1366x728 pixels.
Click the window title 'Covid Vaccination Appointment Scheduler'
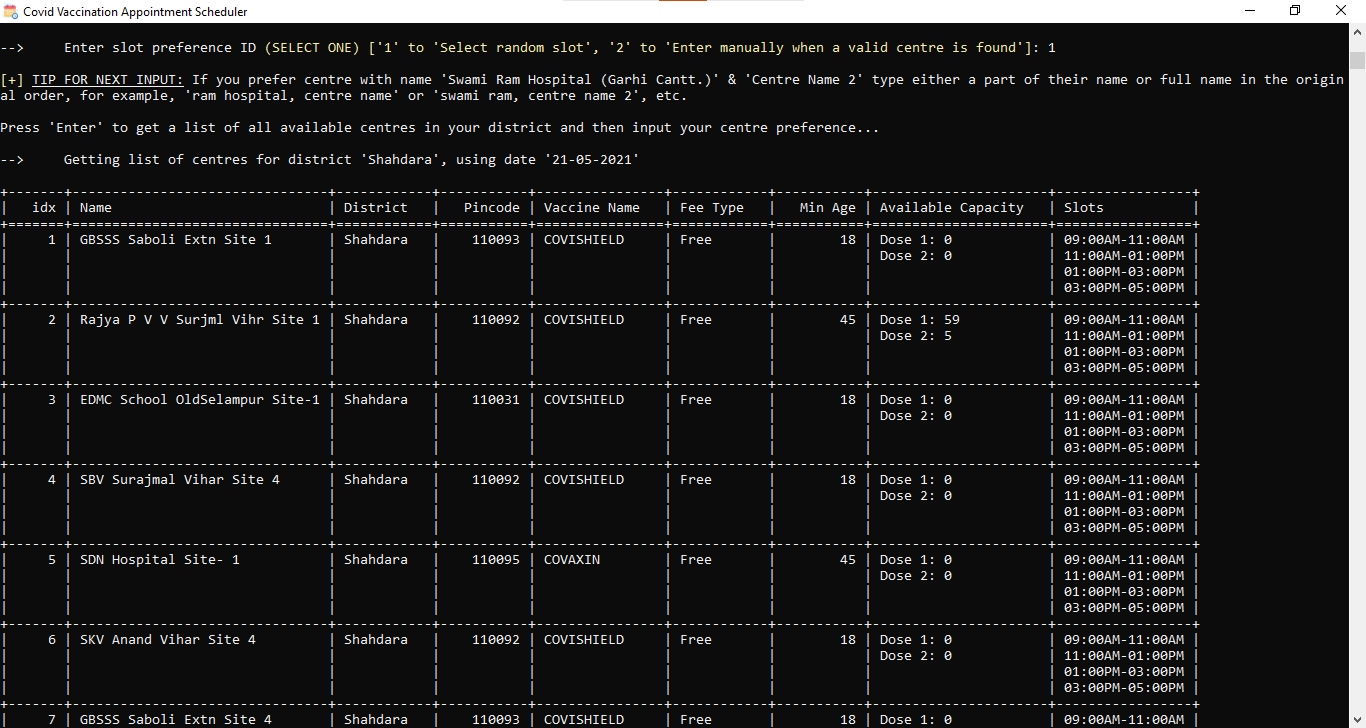(136, 12)
